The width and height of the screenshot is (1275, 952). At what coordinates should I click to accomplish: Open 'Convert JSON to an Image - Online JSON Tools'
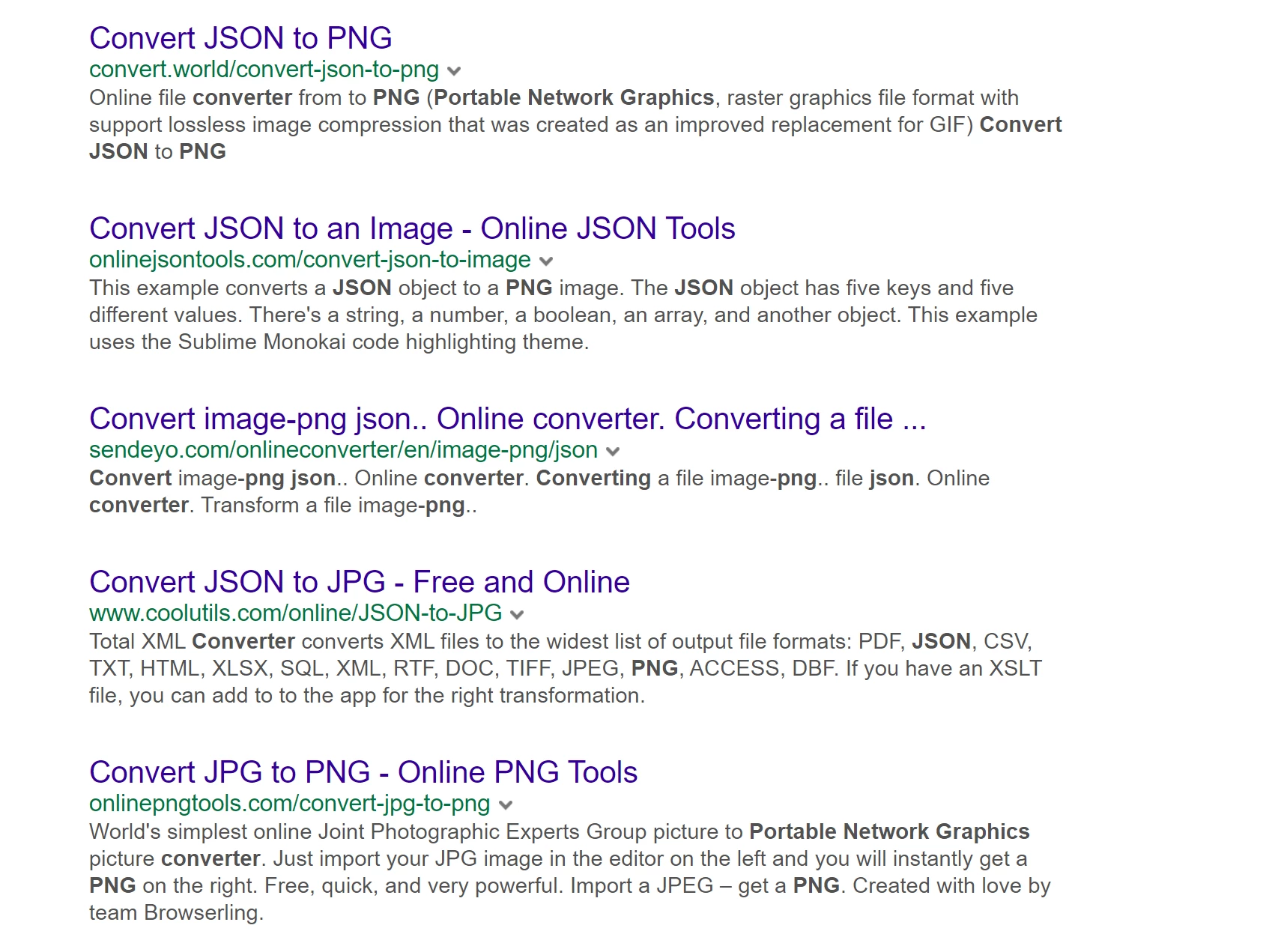[x=412, y=228]
